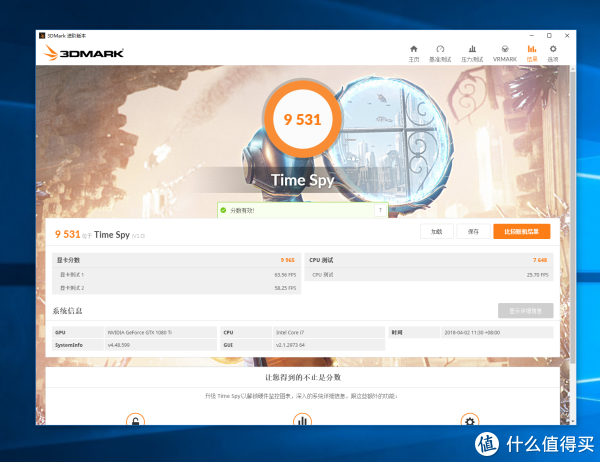Viewport: 600px width, 462px height.
Task: Click the GUI version v2.1.2973 64 cell
Action: (329, 345)
